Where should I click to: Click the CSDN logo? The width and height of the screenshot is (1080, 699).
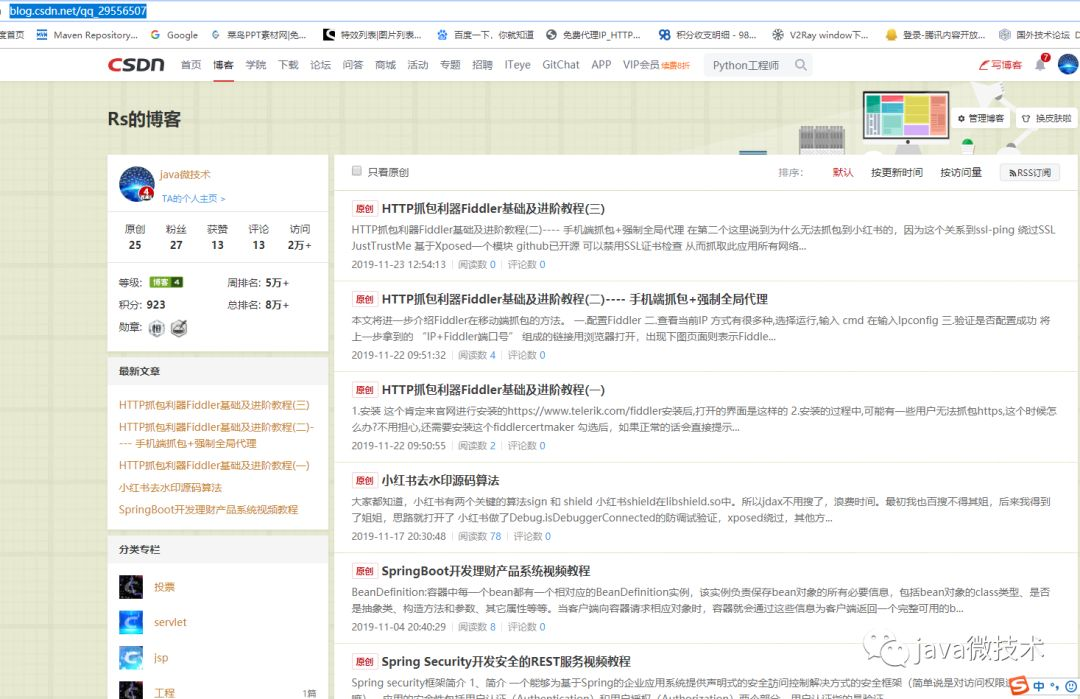(140, 64)
